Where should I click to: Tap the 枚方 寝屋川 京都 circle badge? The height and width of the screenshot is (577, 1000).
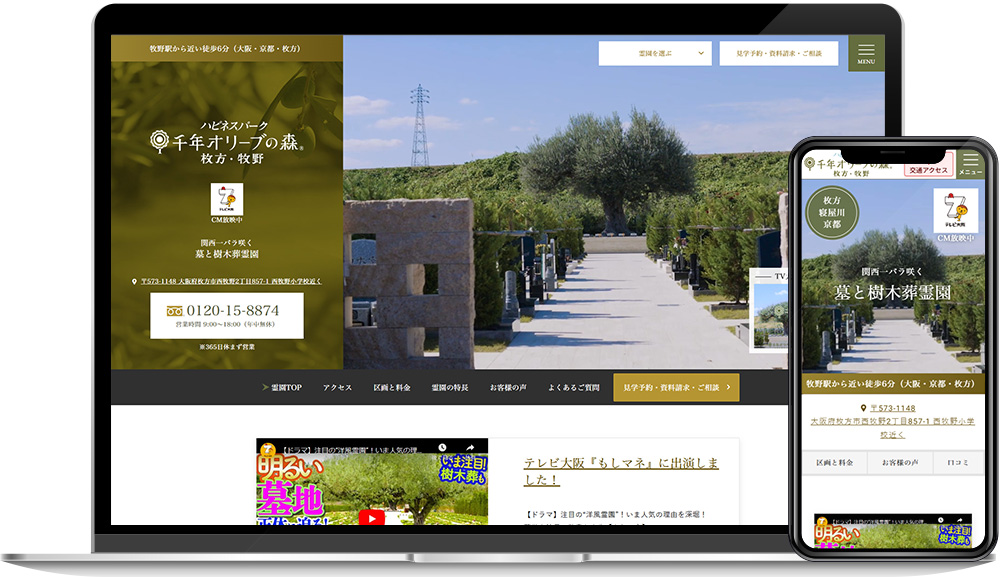coord(832,212)
